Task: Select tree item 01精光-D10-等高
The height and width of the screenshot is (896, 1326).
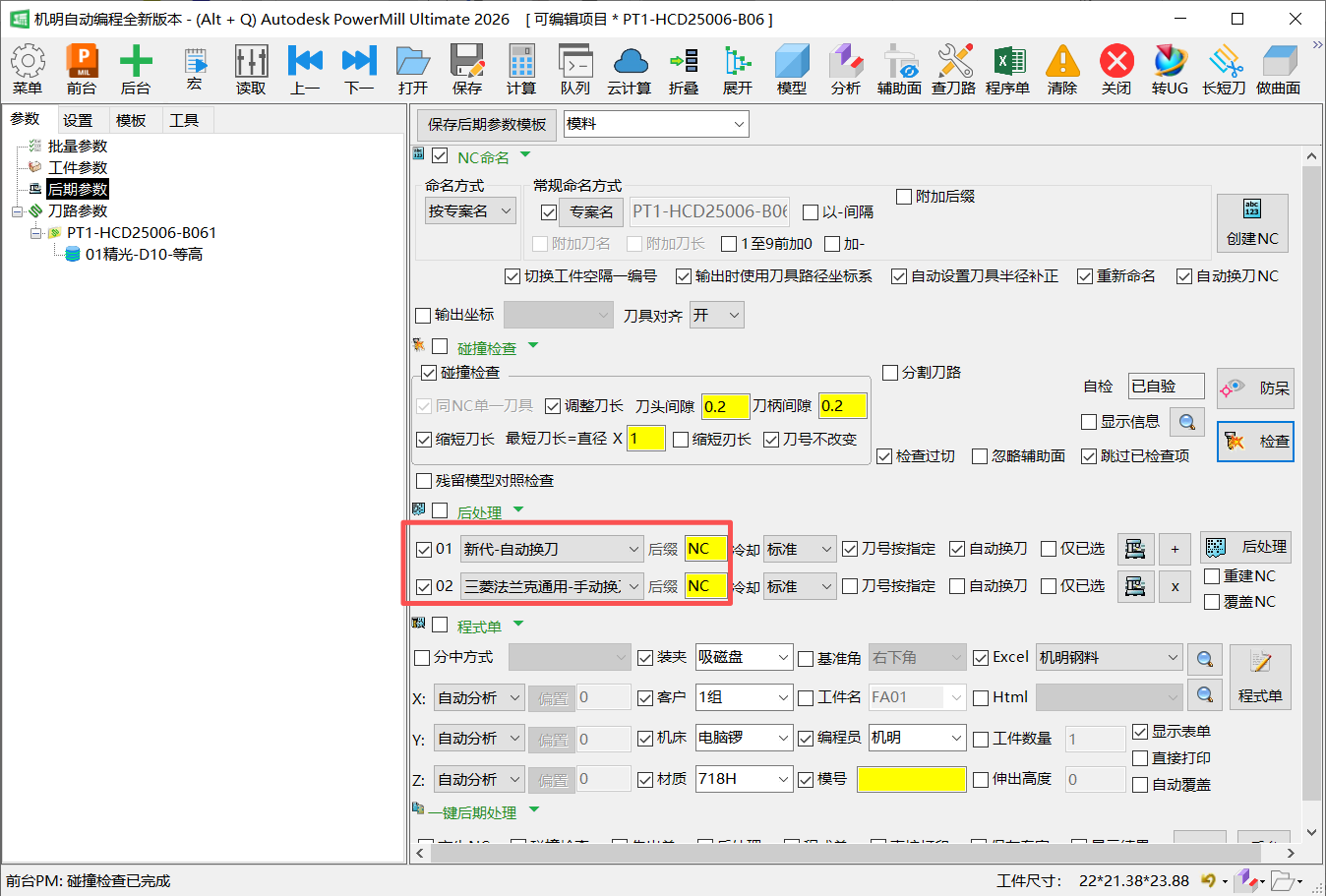Action: pos(144,255)
